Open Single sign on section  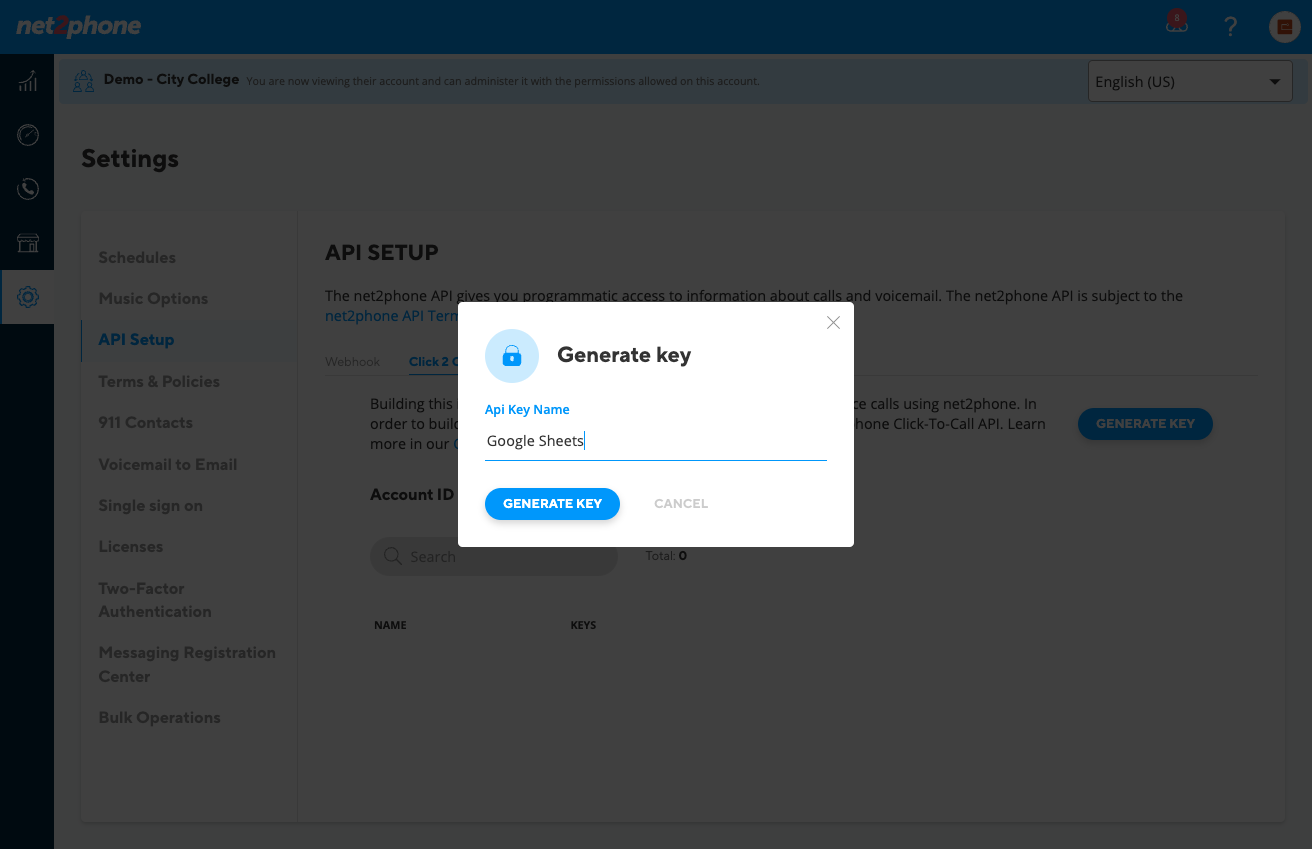[x=151, y=505]
